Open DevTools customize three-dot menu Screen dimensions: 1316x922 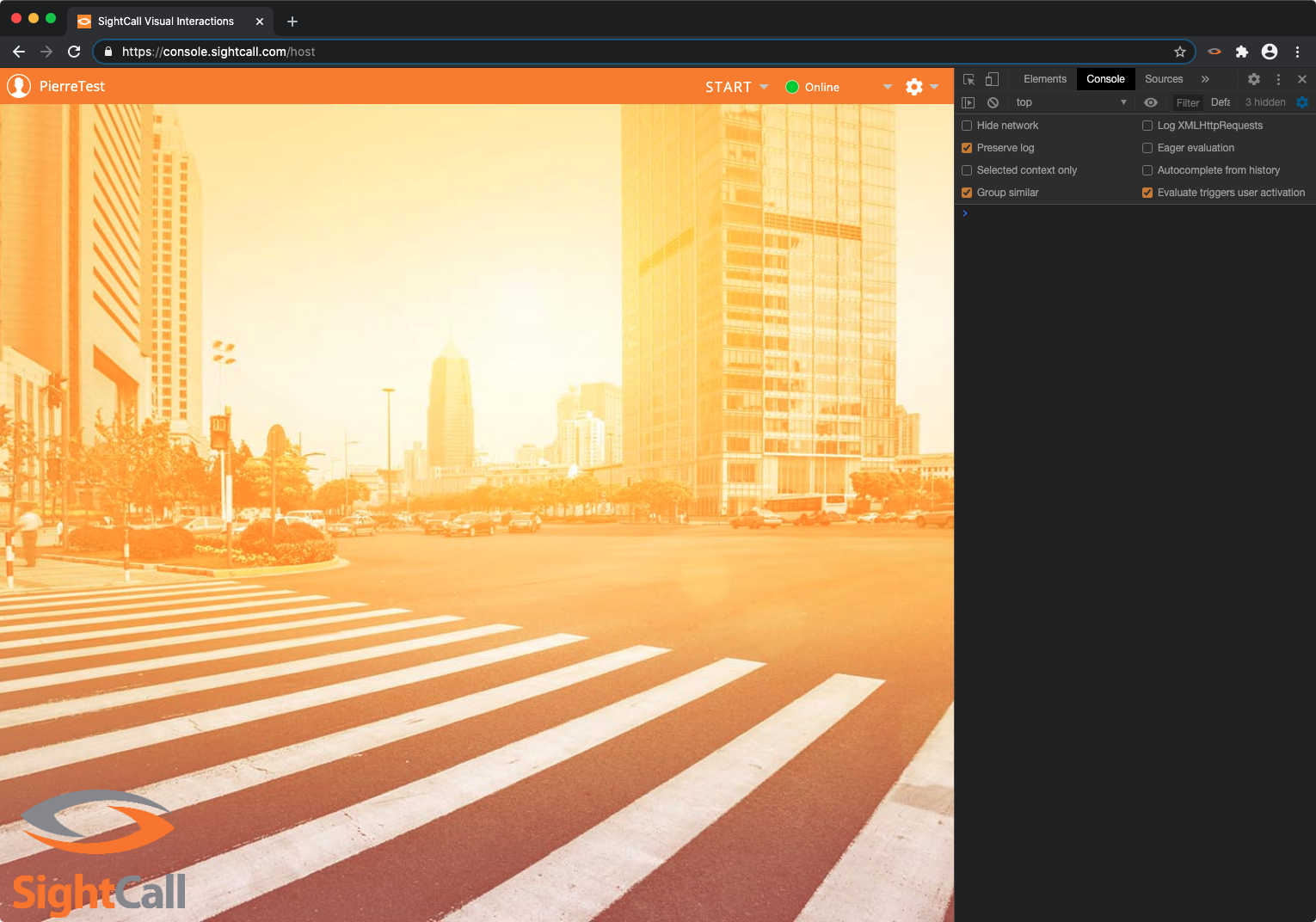pyautogui.click(x=1278, y=79)
